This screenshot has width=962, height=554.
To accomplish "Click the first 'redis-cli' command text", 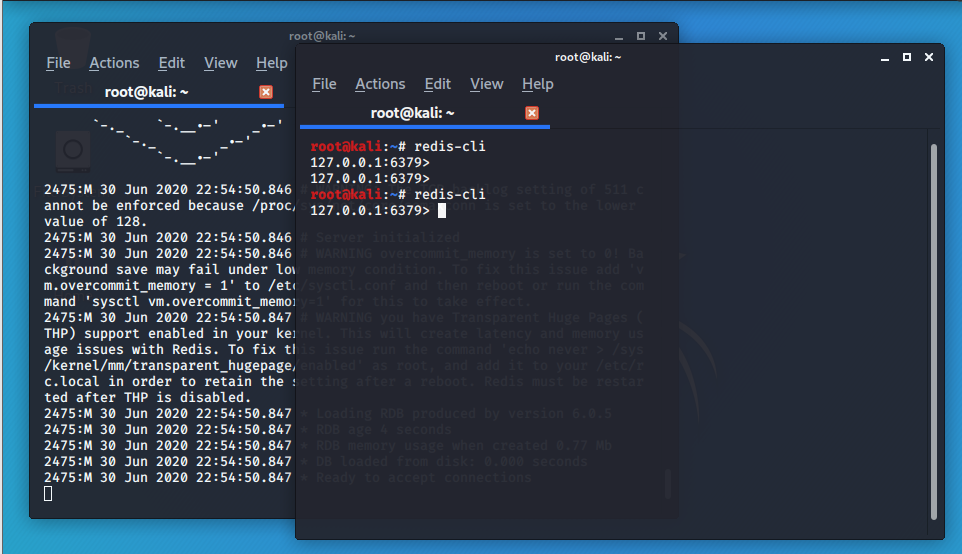I will [x=450, y=146].
